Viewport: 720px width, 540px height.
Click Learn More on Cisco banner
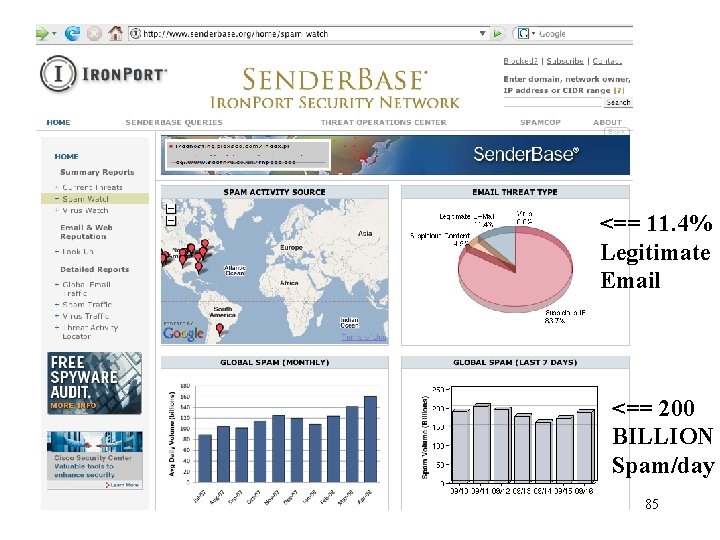coord(122,485)
